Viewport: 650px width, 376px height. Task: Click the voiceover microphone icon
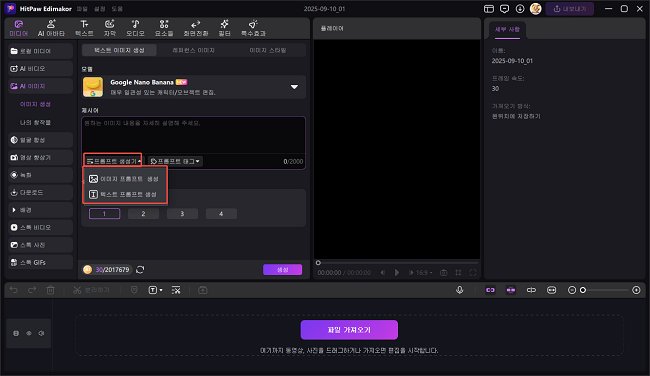[x=459, y=290]
